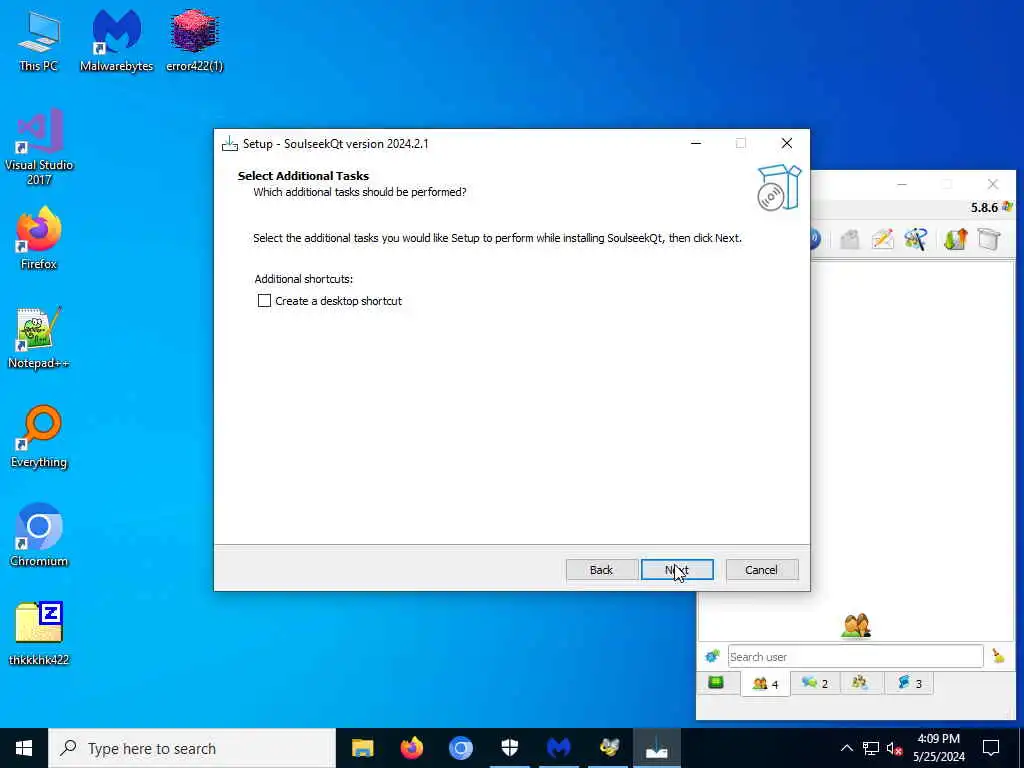The height and width of the screenshot is (768, 1024).
Task: Minimize the background window behind Setup
Action: coord(902,184)
